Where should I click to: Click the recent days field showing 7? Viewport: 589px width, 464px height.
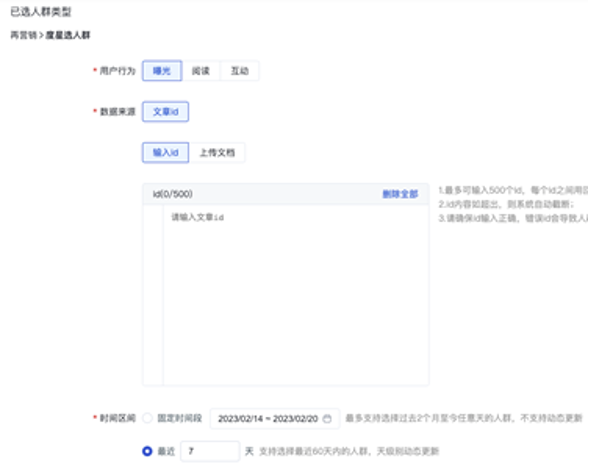(210, 451)
